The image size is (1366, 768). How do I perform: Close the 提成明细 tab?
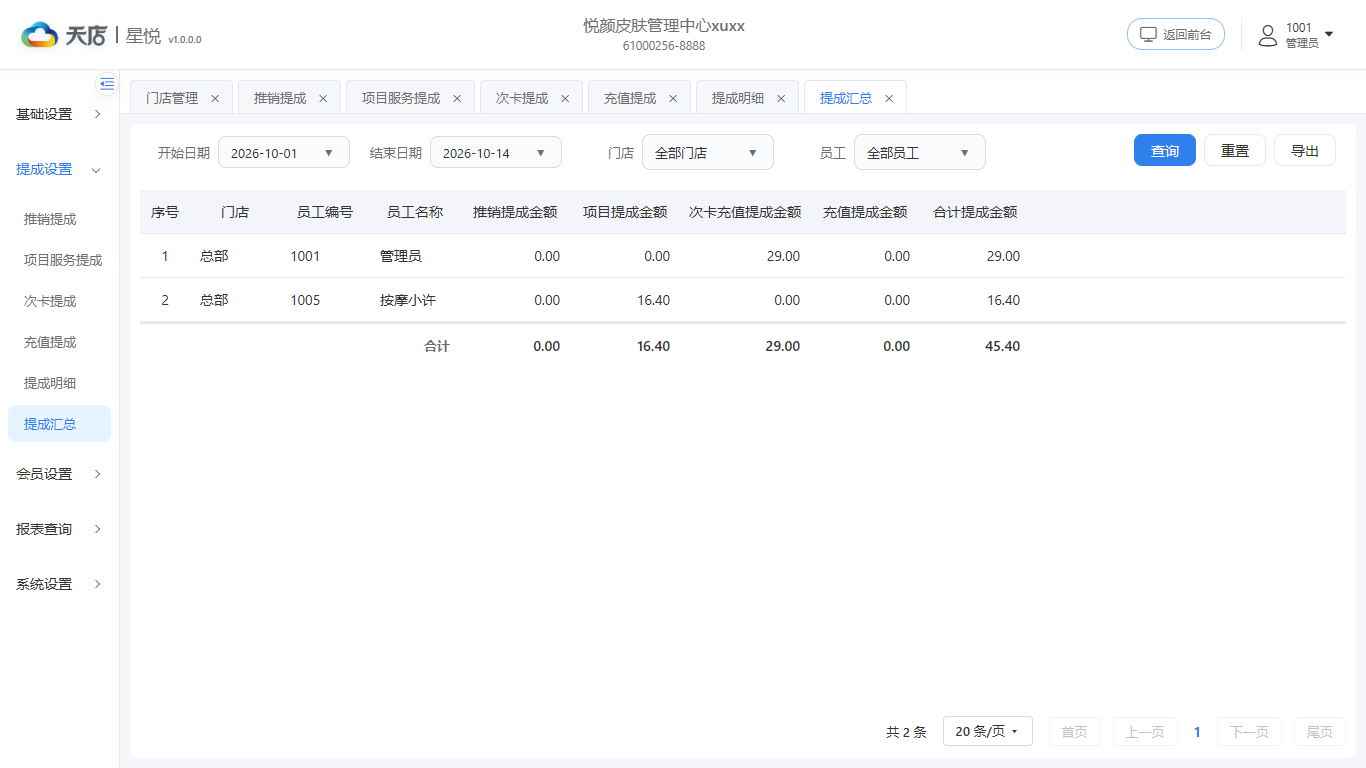[x=781, y=98]
